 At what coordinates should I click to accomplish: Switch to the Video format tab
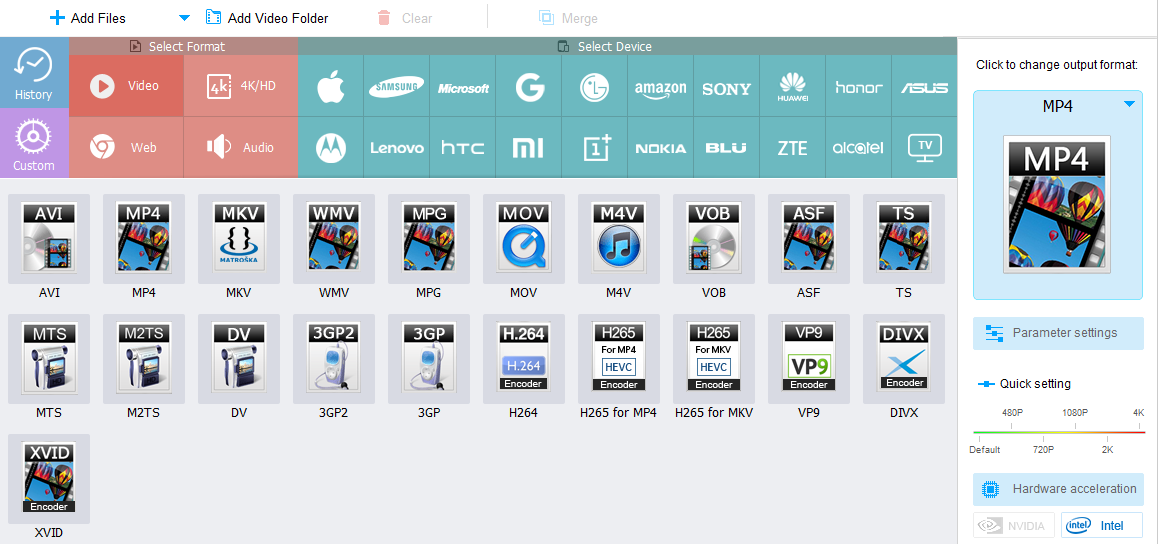click(126, 86)
